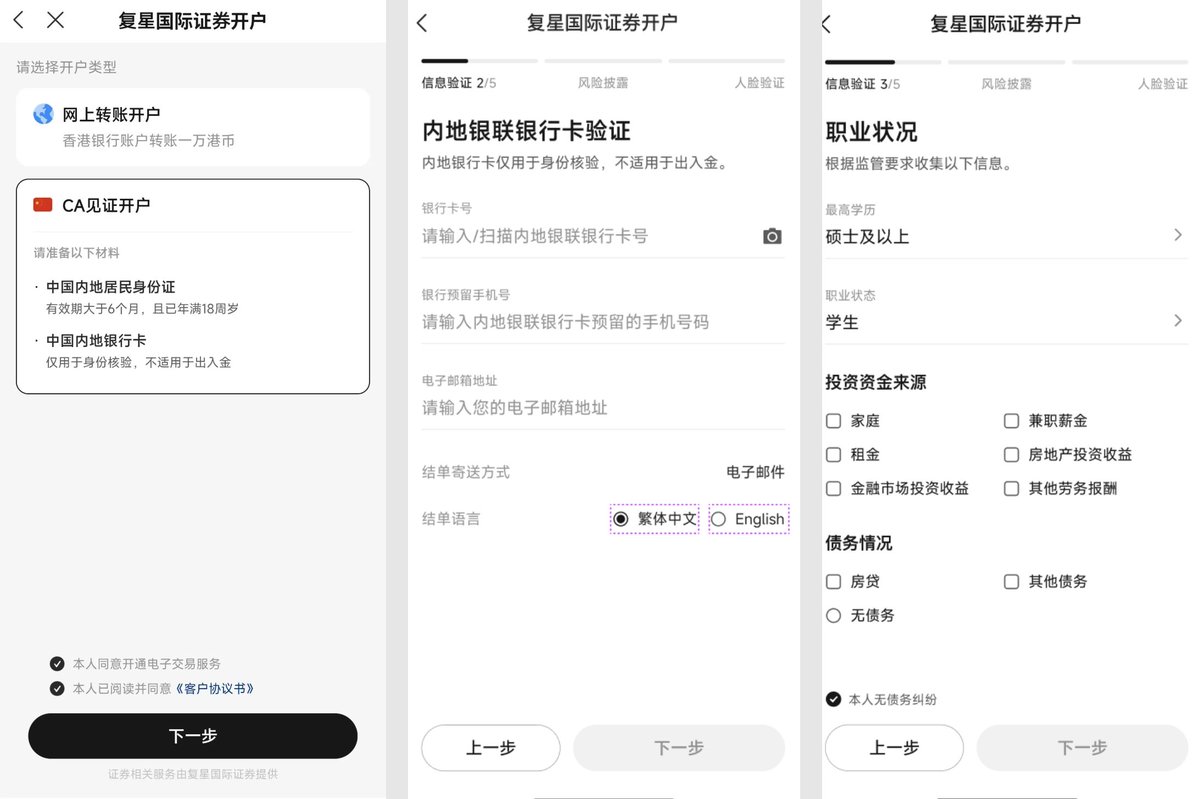Tap back arrow on occupation status screen
This screenshot has height=799, width=1200.
tap(826, 23)
